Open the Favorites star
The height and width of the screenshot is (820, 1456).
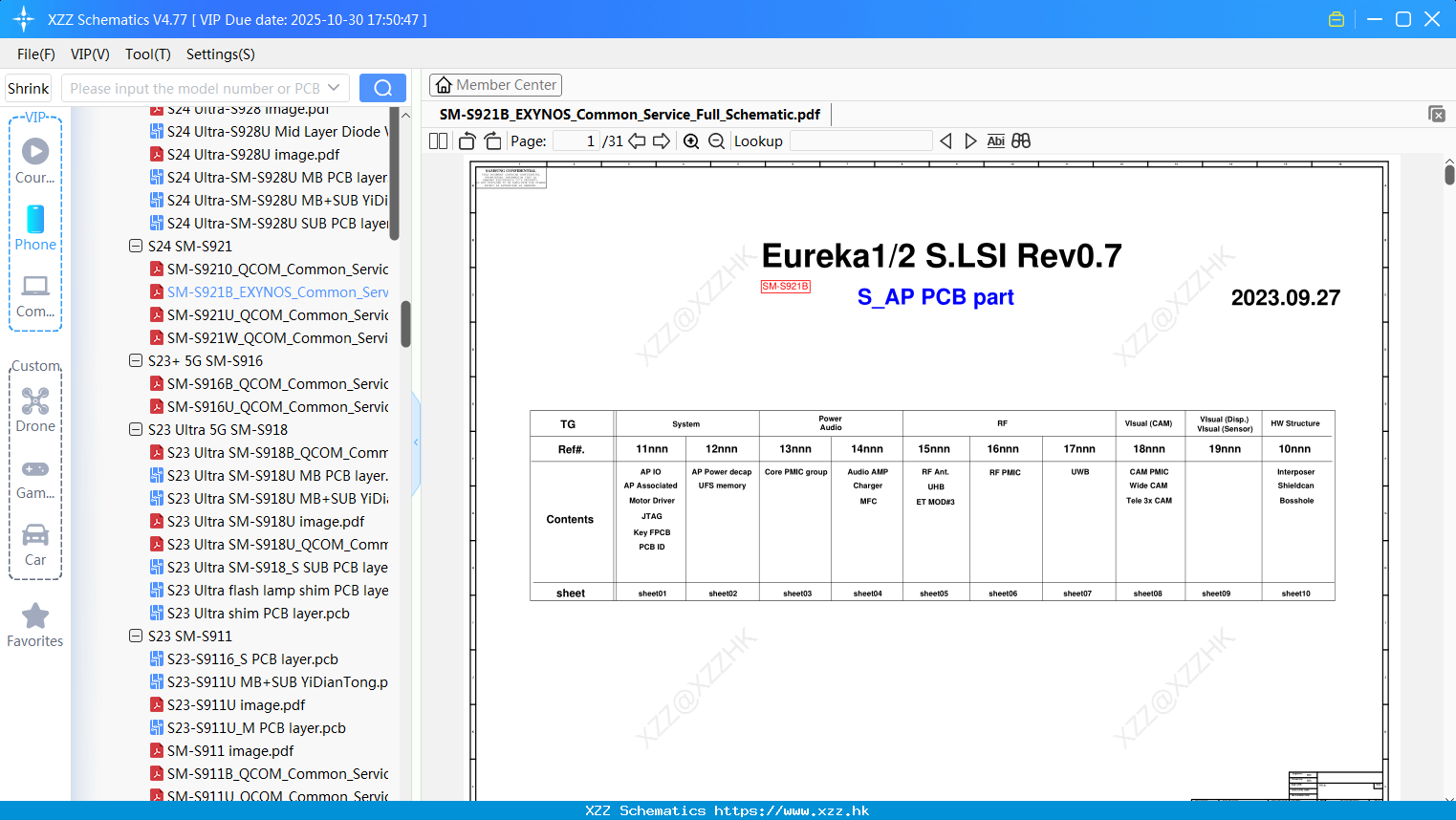(x=35, y=625)
